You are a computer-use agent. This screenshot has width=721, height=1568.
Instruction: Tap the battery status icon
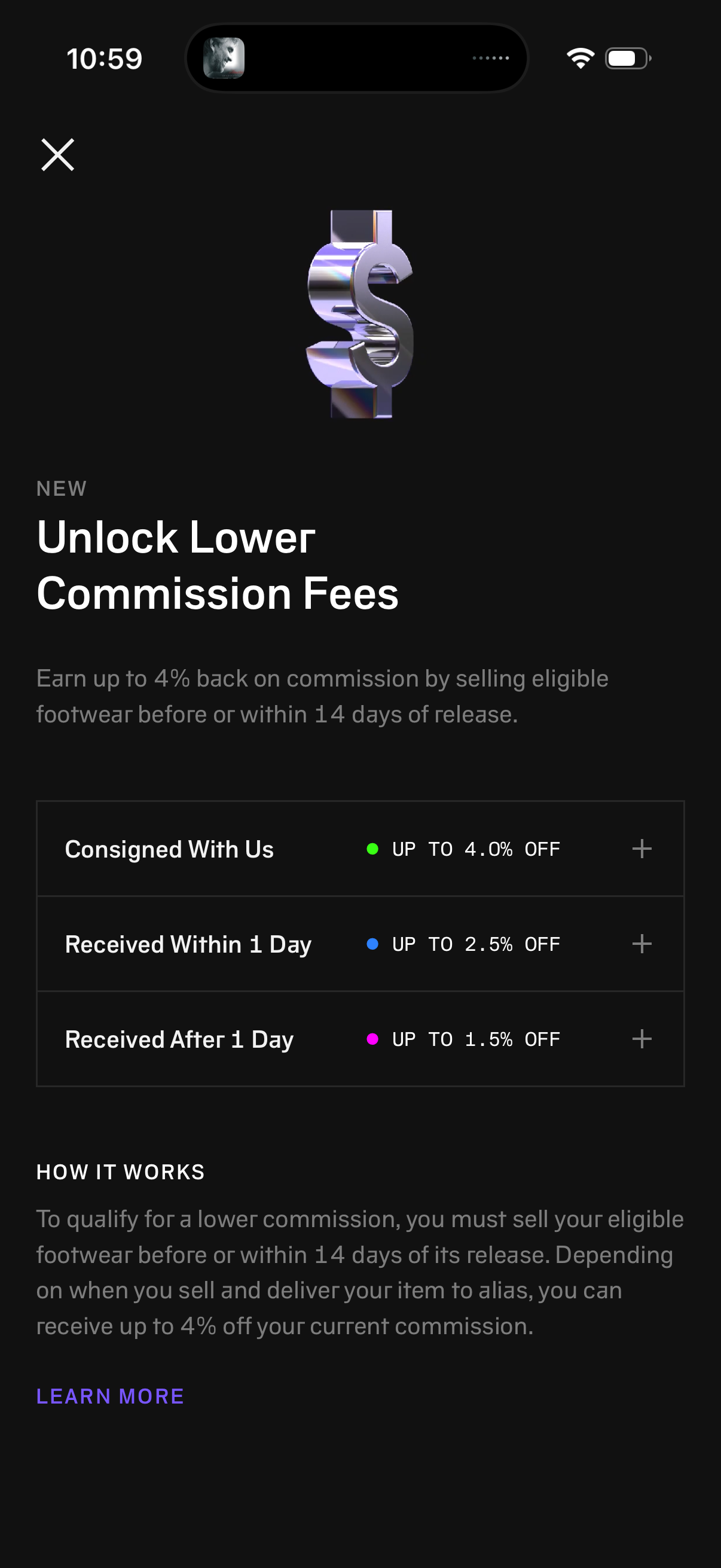[x=628, y=58]
